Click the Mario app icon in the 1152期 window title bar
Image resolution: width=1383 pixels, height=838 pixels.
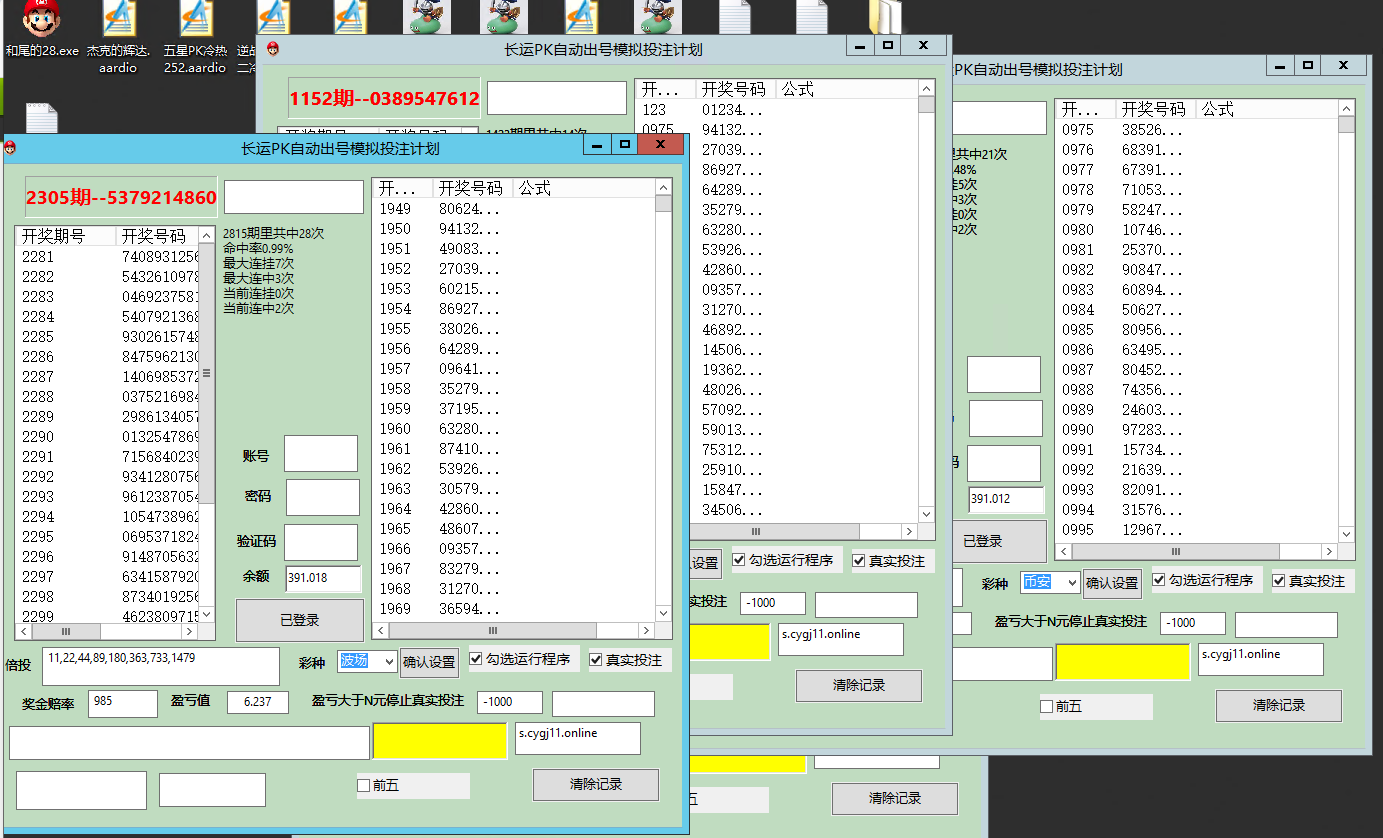(x=273, y=49)
